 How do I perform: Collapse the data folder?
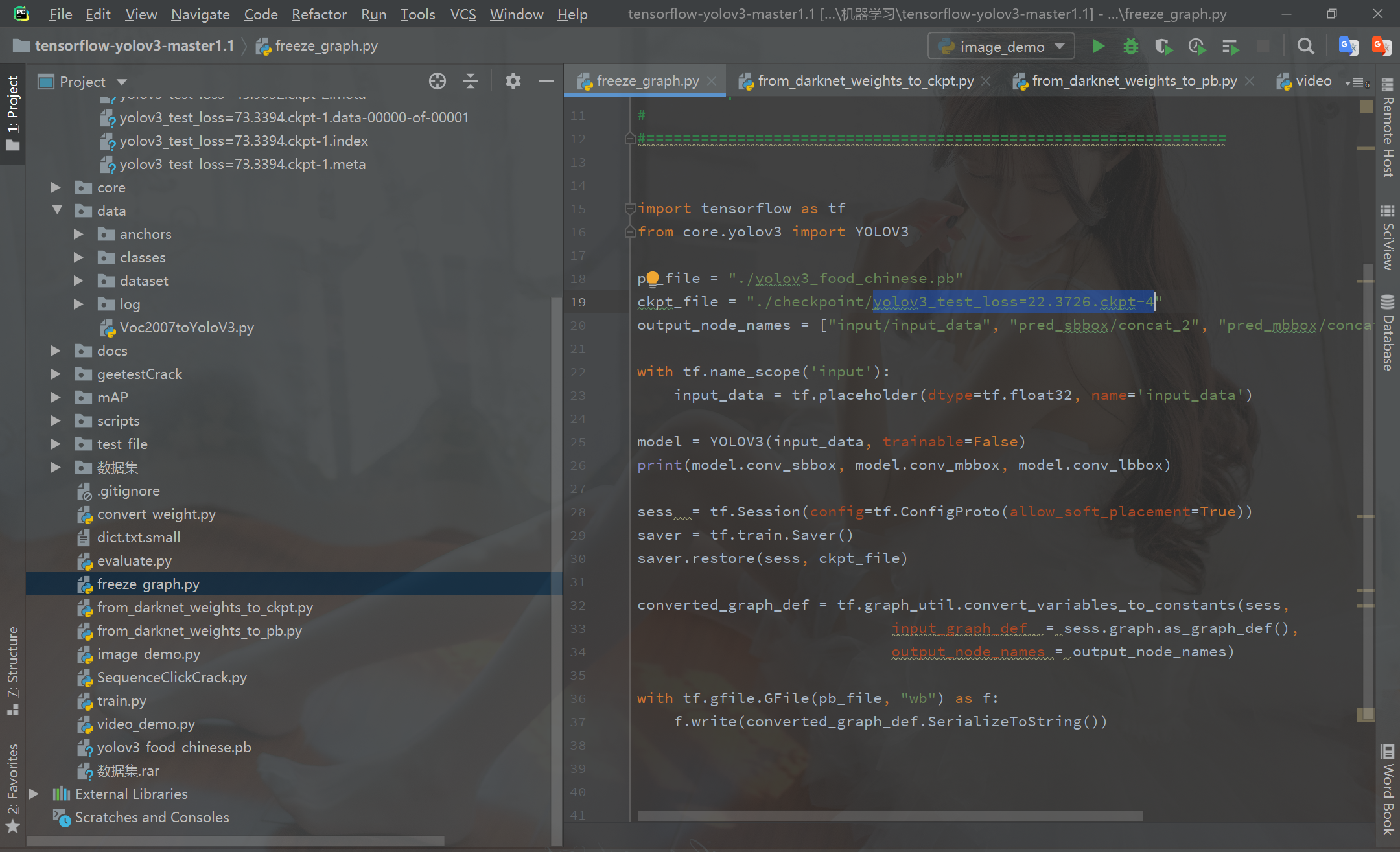pos(57,211)
